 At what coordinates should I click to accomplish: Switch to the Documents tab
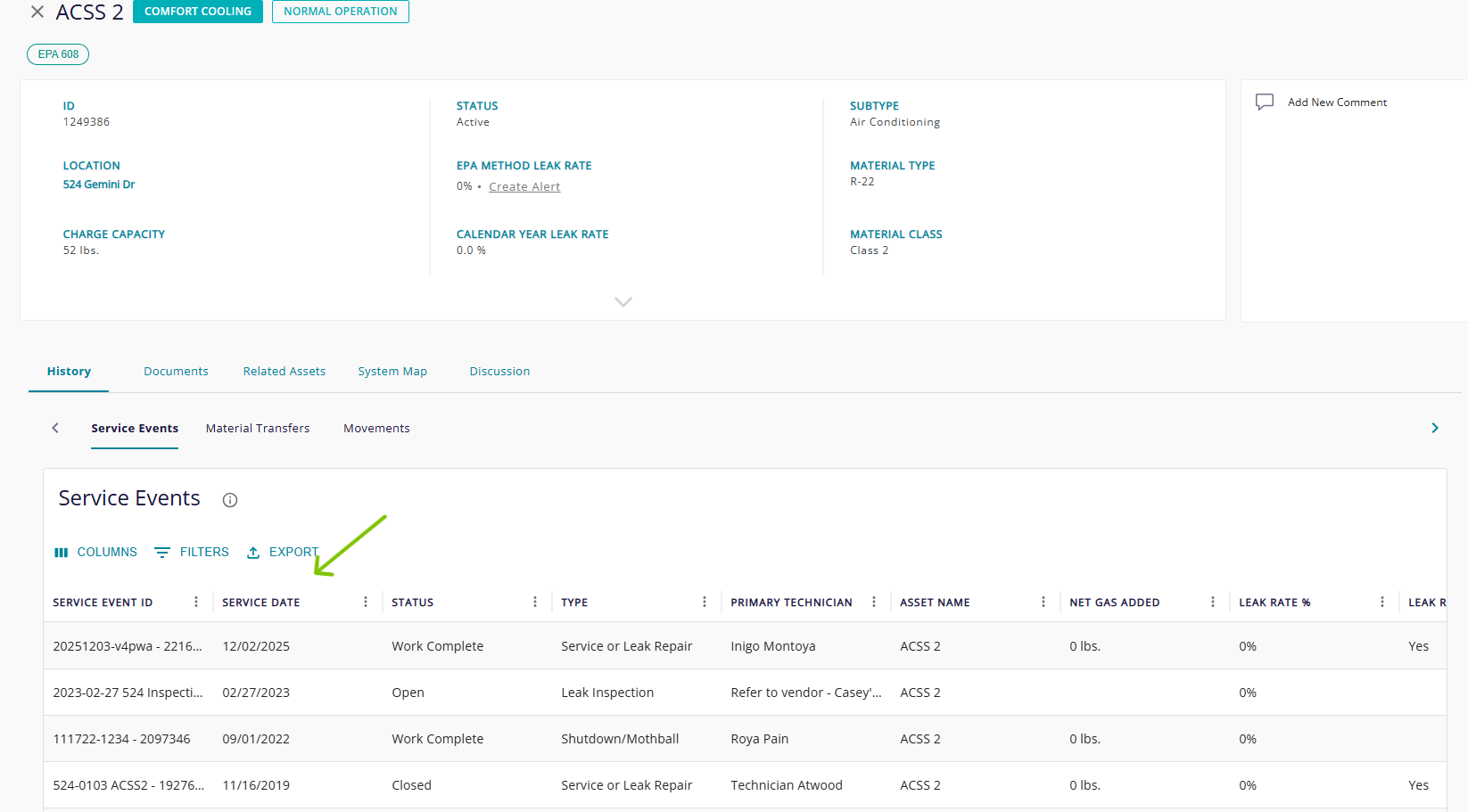point(176,372)
